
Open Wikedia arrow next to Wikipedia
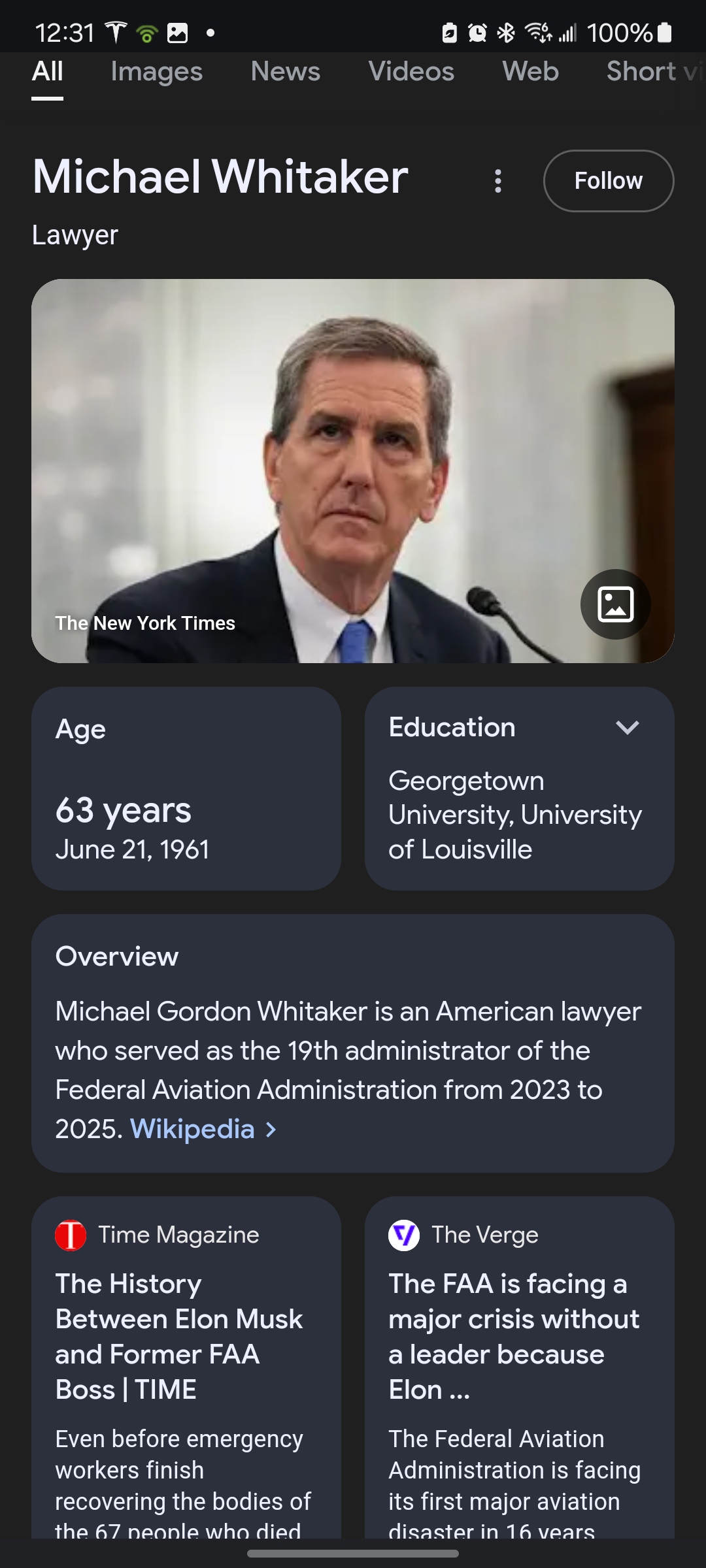click(271, 1130)
